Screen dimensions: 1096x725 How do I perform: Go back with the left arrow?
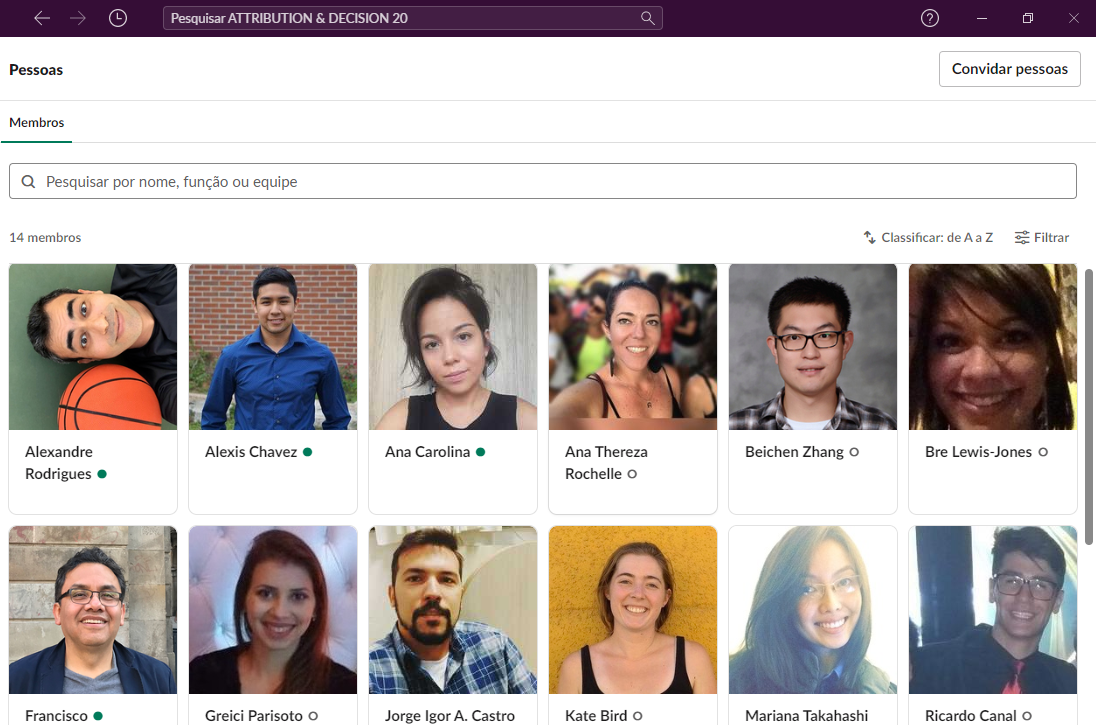click(x=42, y=18)
